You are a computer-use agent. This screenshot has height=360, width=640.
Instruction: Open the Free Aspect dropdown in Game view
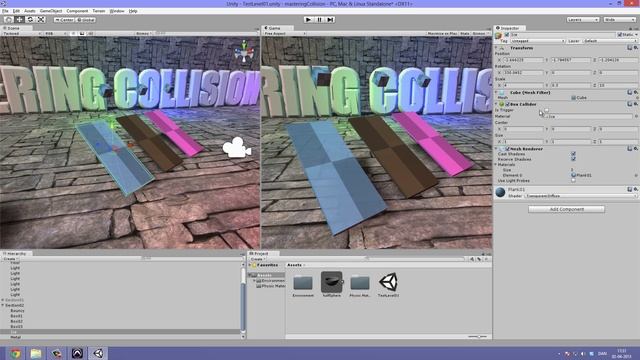284,33
